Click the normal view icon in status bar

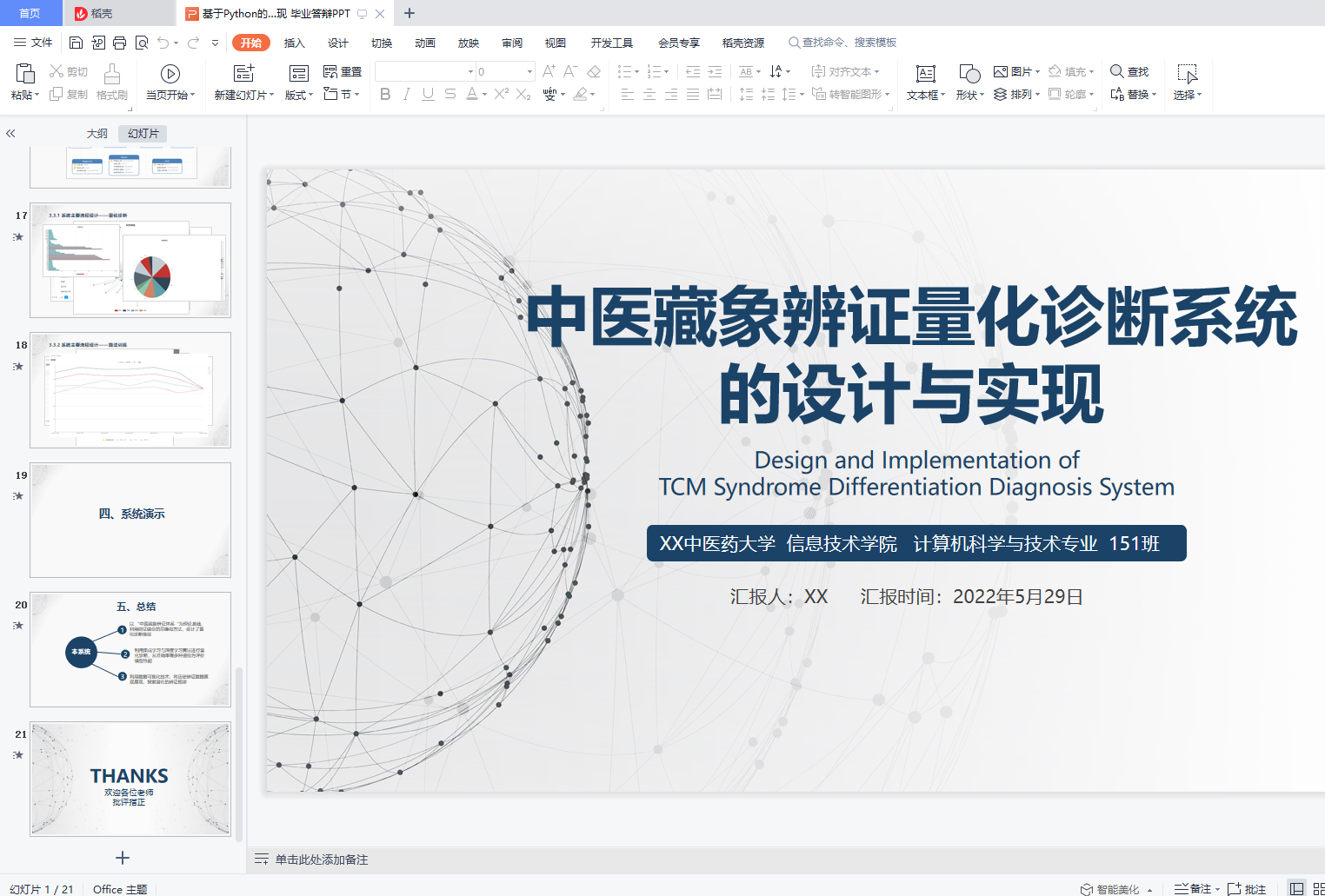(1296, 888)
